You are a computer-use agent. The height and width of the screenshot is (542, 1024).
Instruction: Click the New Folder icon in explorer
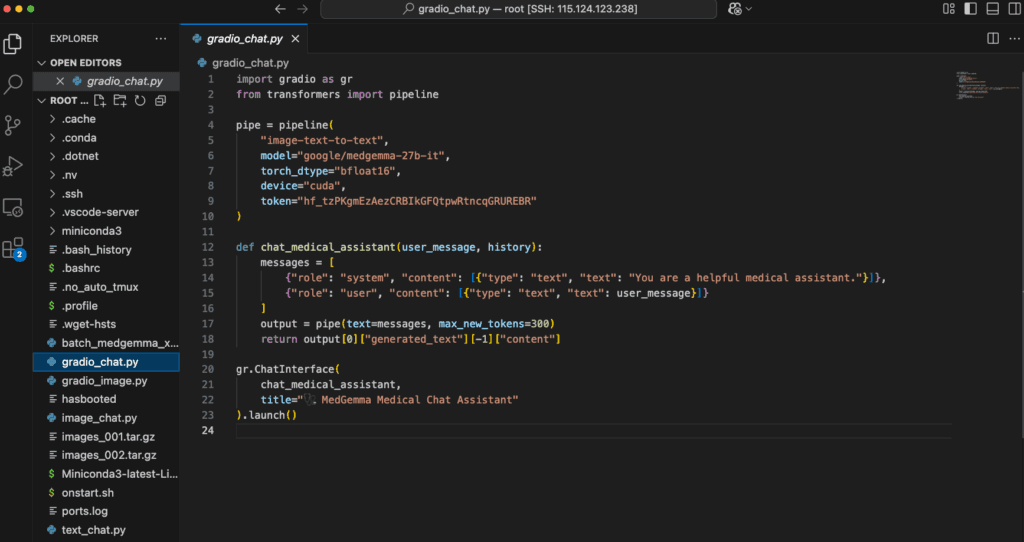click(x=120, y=101)
